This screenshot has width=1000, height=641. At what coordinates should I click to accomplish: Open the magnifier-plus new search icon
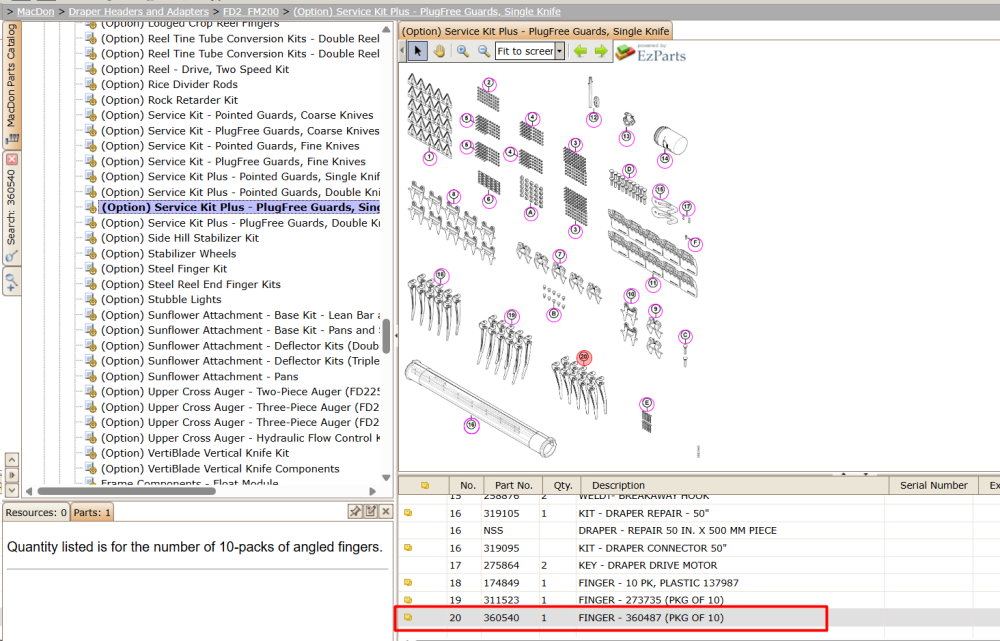[x=11, y=281]
